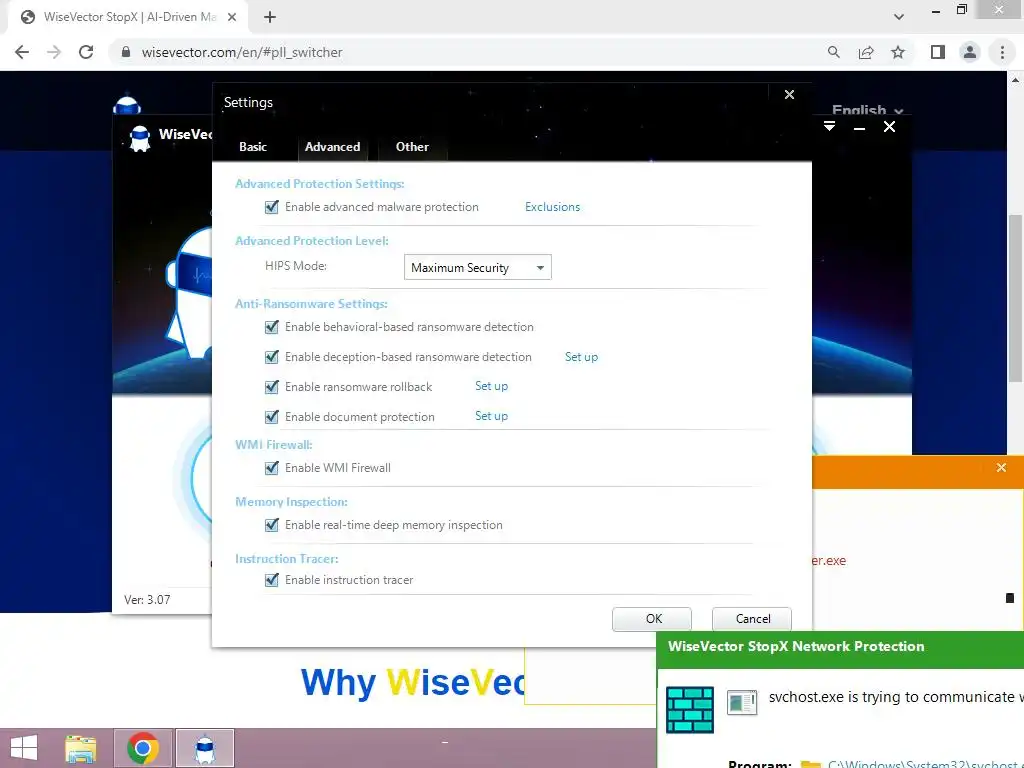Click the browser address bar URL
Viewport: 1024px width, 768px height.
[x=242, y=52]
